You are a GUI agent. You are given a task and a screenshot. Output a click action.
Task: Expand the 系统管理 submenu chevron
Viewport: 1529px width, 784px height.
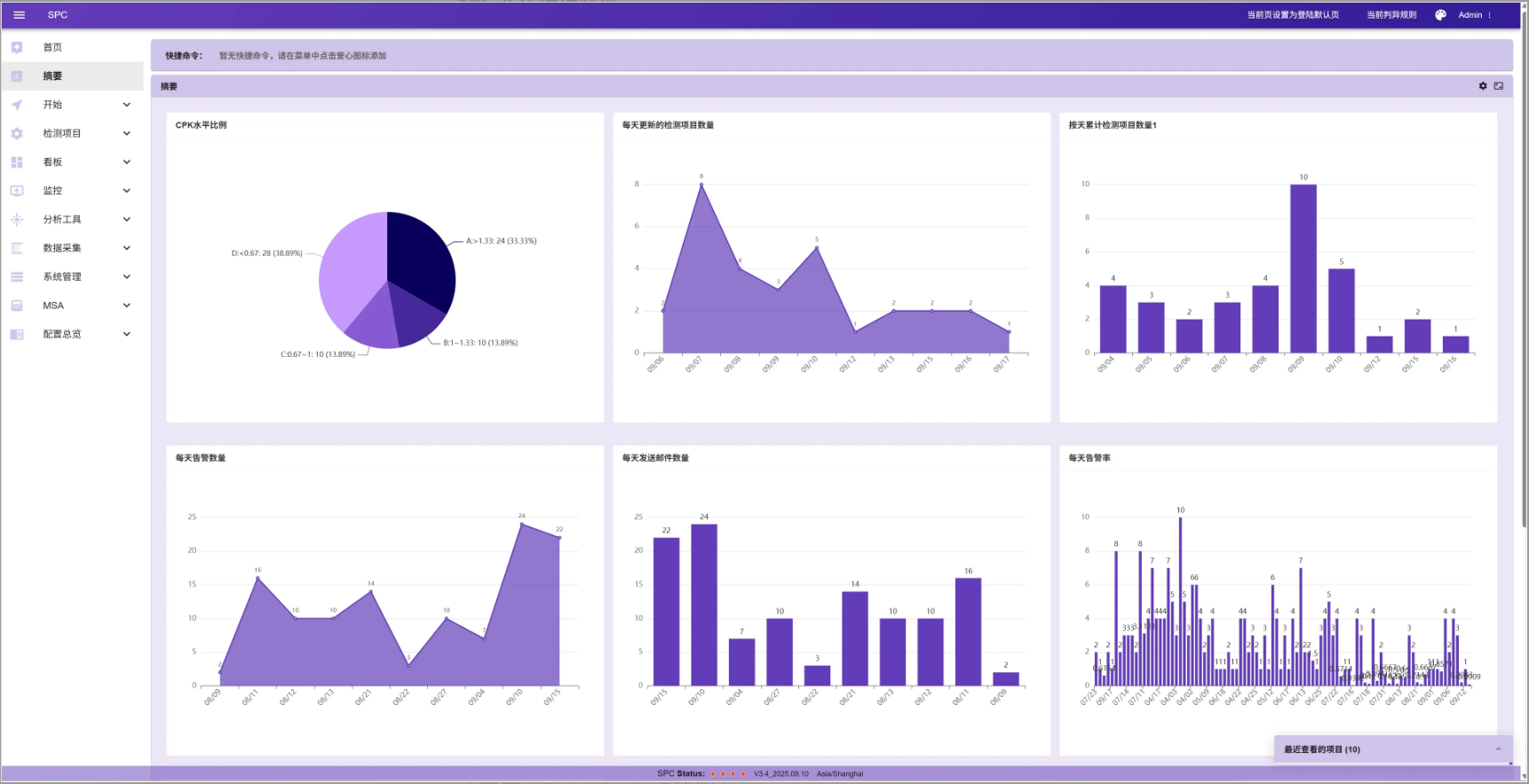coord(127,277)
